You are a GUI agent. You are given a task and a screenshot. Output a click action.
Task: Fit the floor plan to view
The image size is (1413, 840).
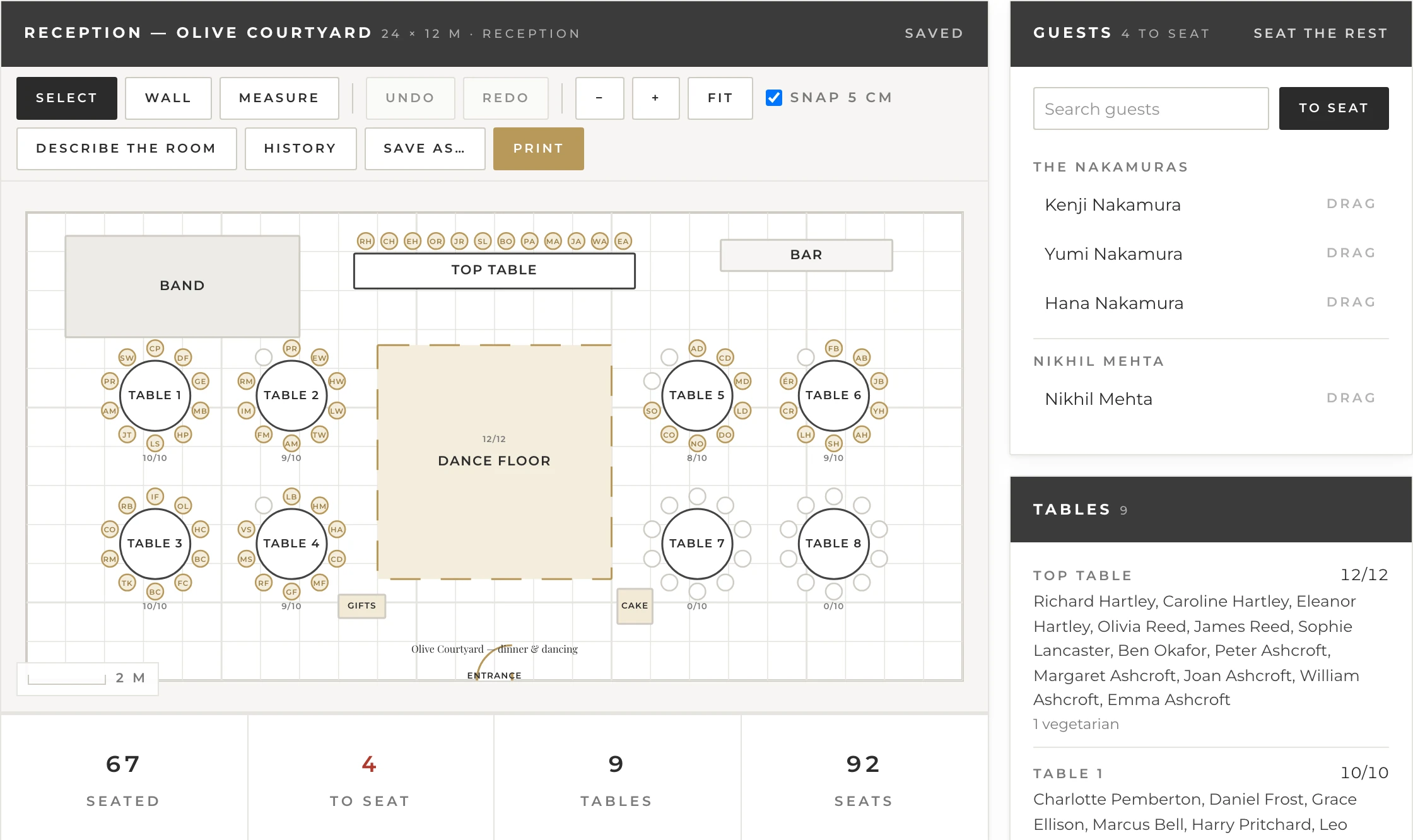coord(720,98)
